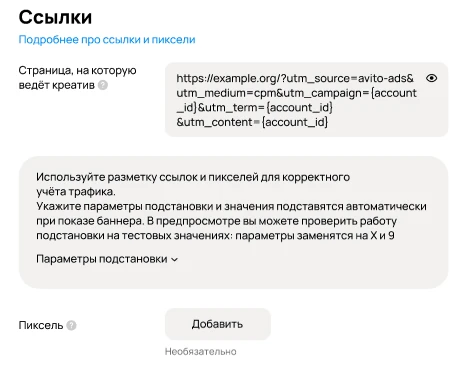472x375 pixels.
Task: Select the Пиксель field label
Action: tap(41, 325)
